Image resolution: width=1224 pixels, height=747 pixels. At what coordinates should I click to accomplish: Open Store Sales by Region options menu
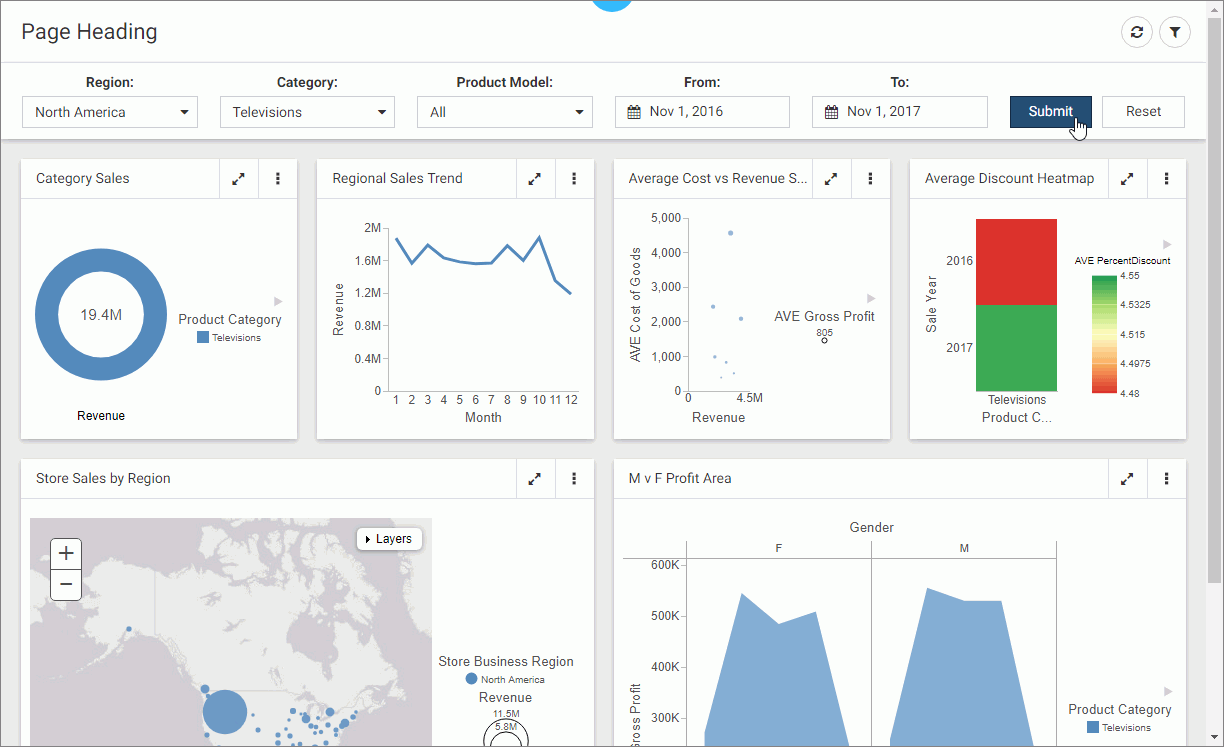[574, 479]
